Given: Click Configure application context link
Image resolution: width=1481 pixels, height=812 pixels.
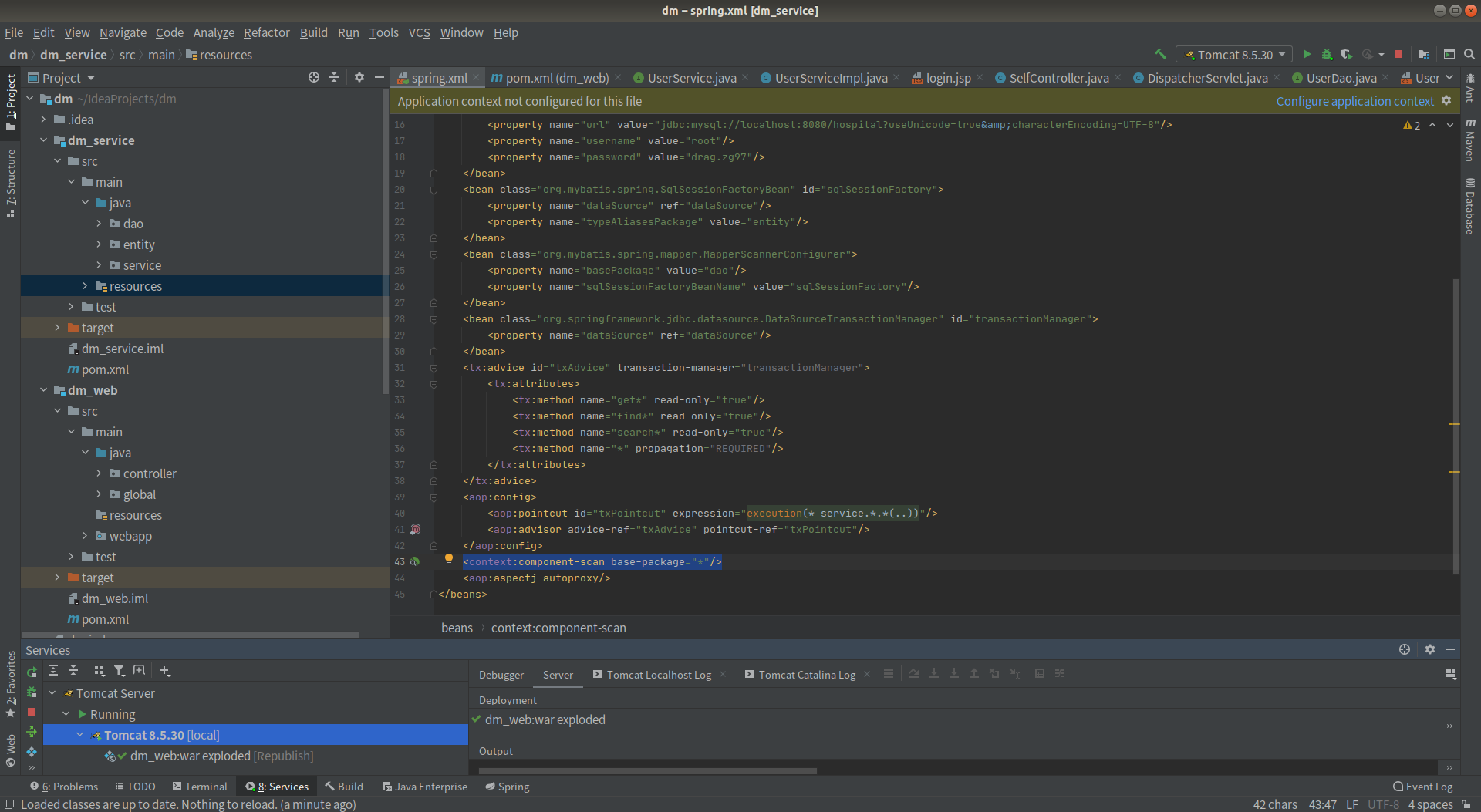Looking at the screenshot, I should point(1354,101).
